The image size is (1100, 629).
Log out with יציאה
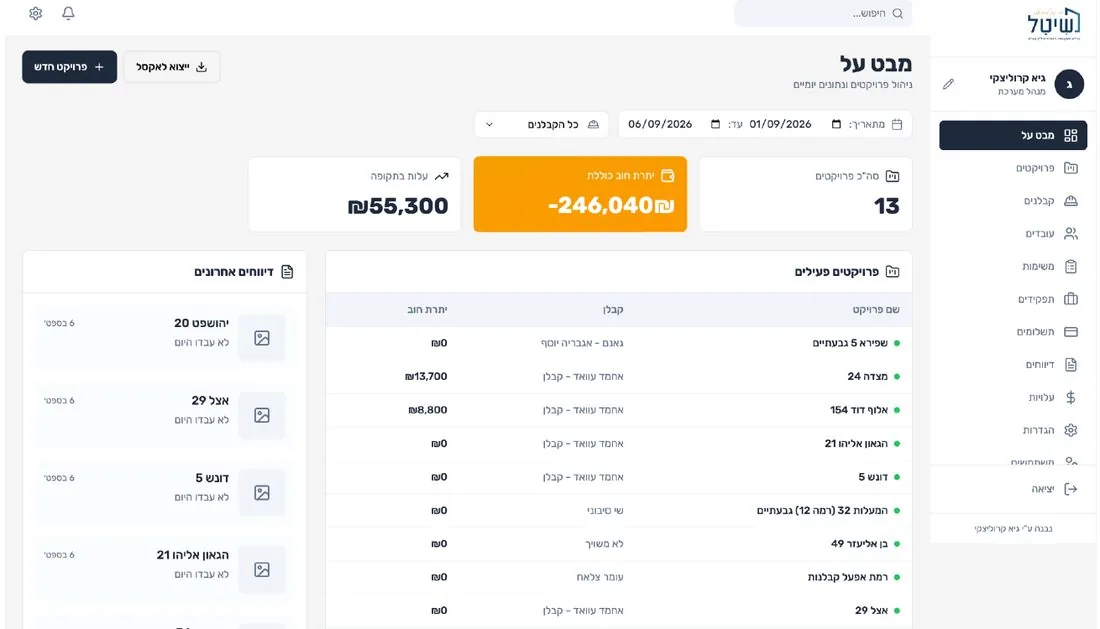(x=1013, y=489)
